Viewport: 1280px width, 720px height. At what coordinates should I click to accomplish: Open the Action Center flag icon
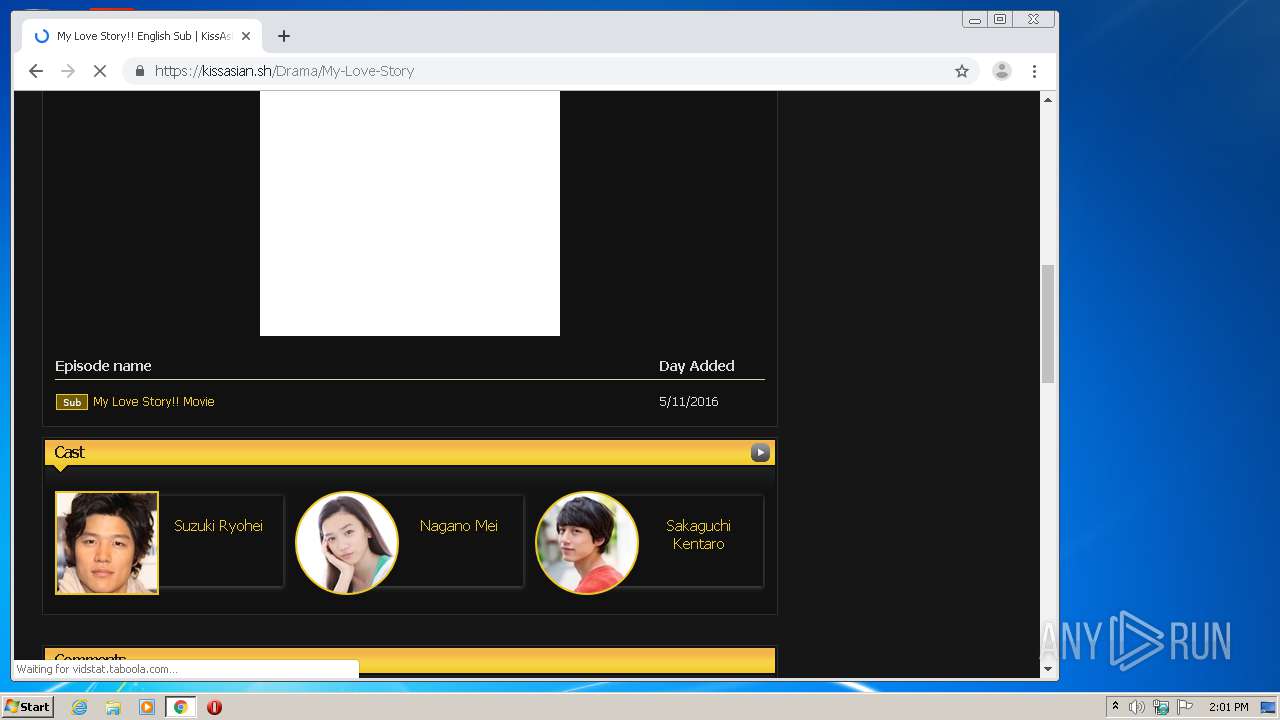click(x=1185, y=707)
